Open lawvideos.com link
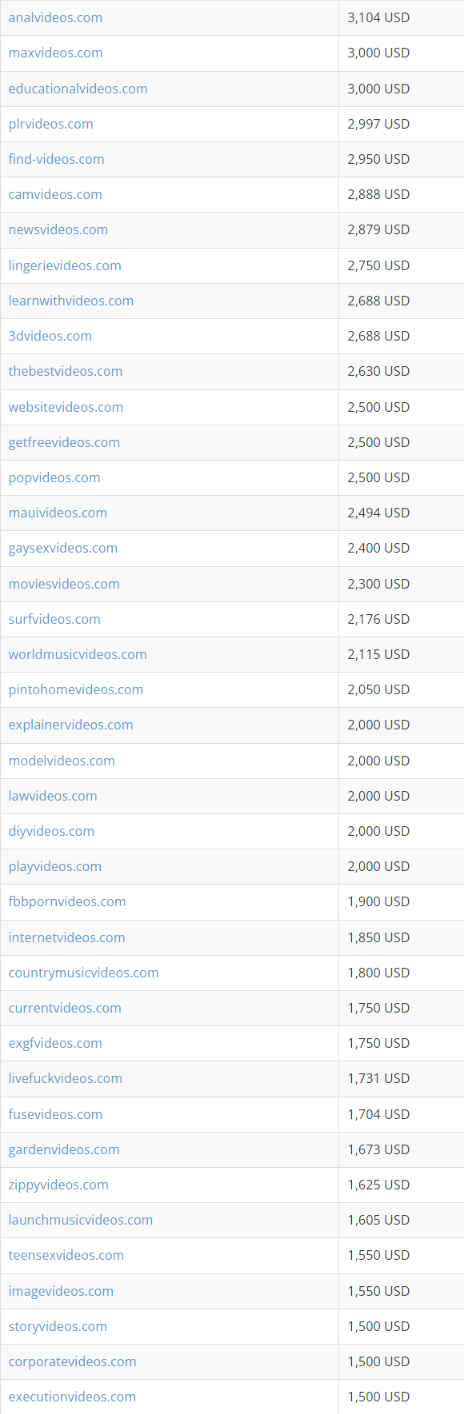The height and width of the screenshot is (1414, 464). click(53, 796)
